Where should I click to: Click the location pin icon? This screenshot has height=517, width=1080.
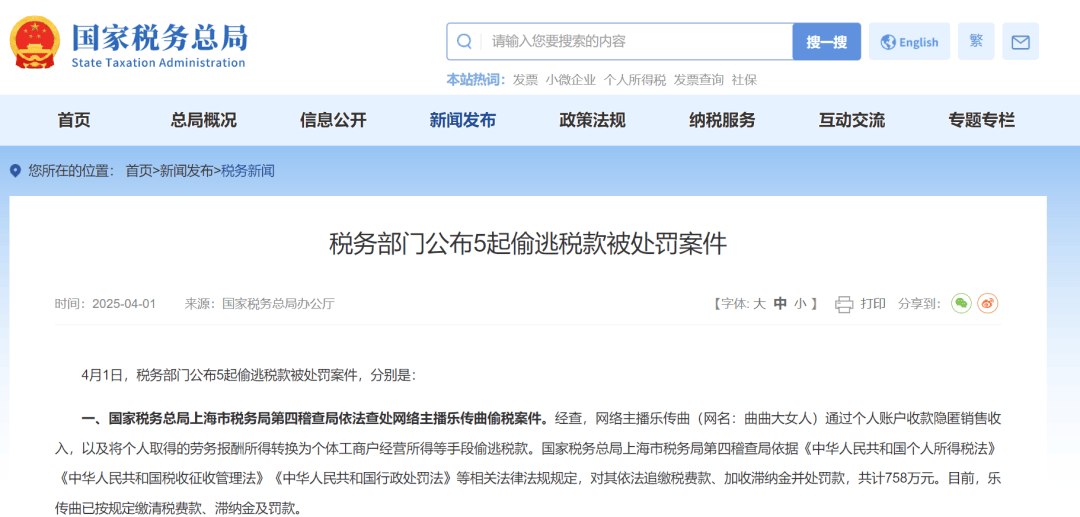(16, 171)
